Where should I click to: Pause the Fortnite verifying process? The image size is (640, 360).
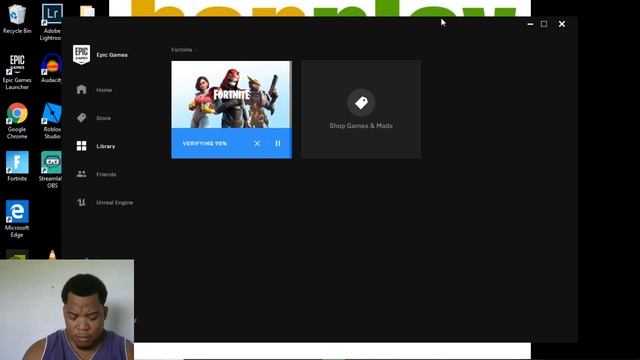[x=278, y=143]
